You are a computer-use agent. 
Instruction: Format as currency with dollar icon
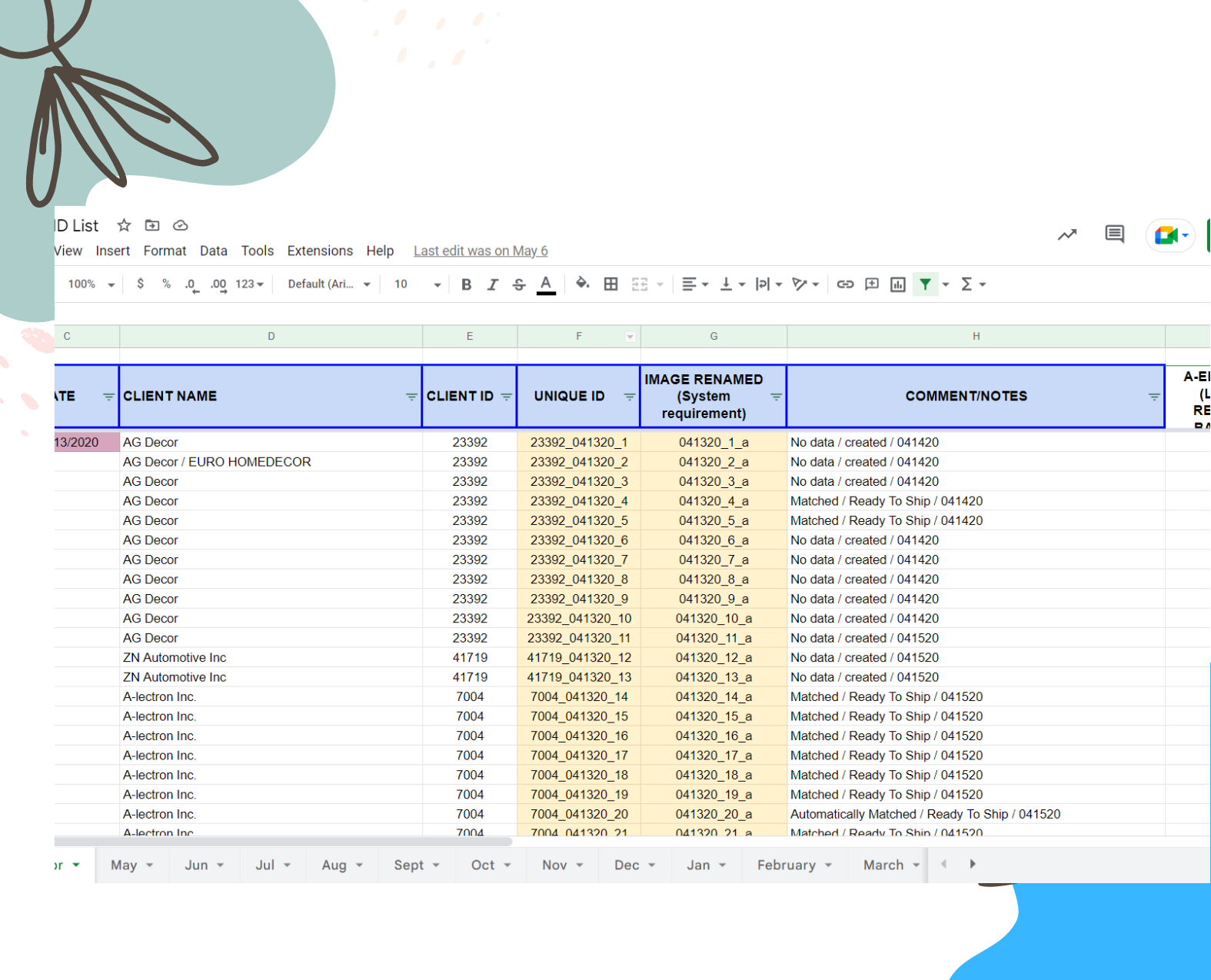(x=140, y=284)
